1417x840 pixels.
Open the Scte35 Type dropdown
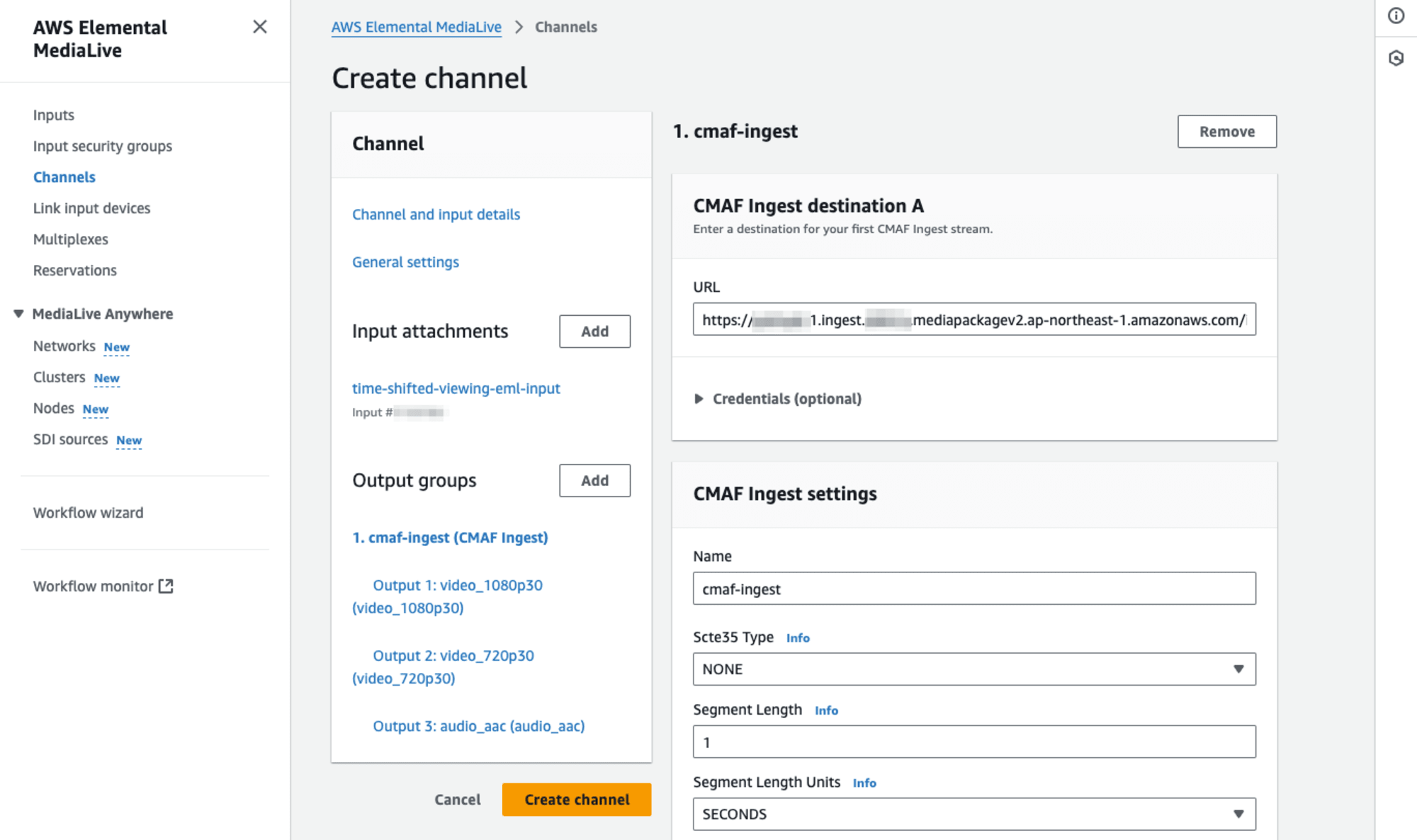(x=974, y=669)
